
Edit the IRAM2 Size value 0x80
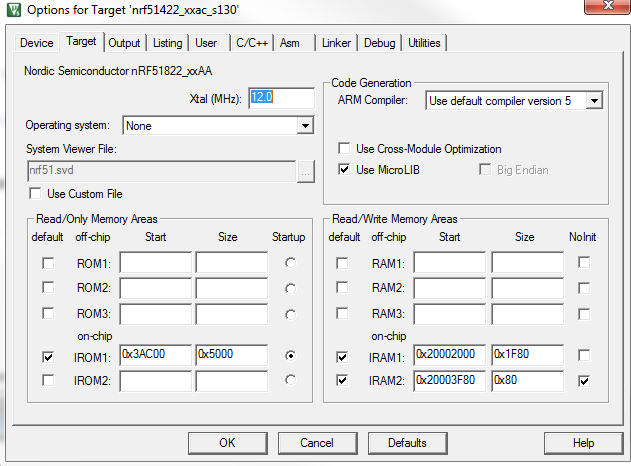pos(527,381)
